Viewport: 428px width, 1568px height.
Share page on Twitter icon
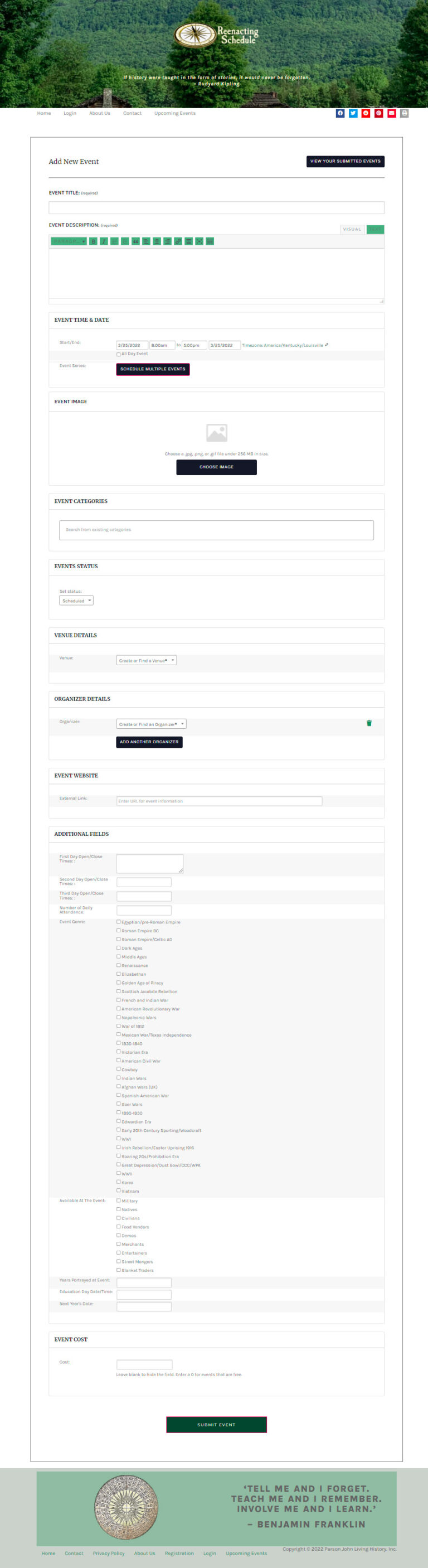353,113
